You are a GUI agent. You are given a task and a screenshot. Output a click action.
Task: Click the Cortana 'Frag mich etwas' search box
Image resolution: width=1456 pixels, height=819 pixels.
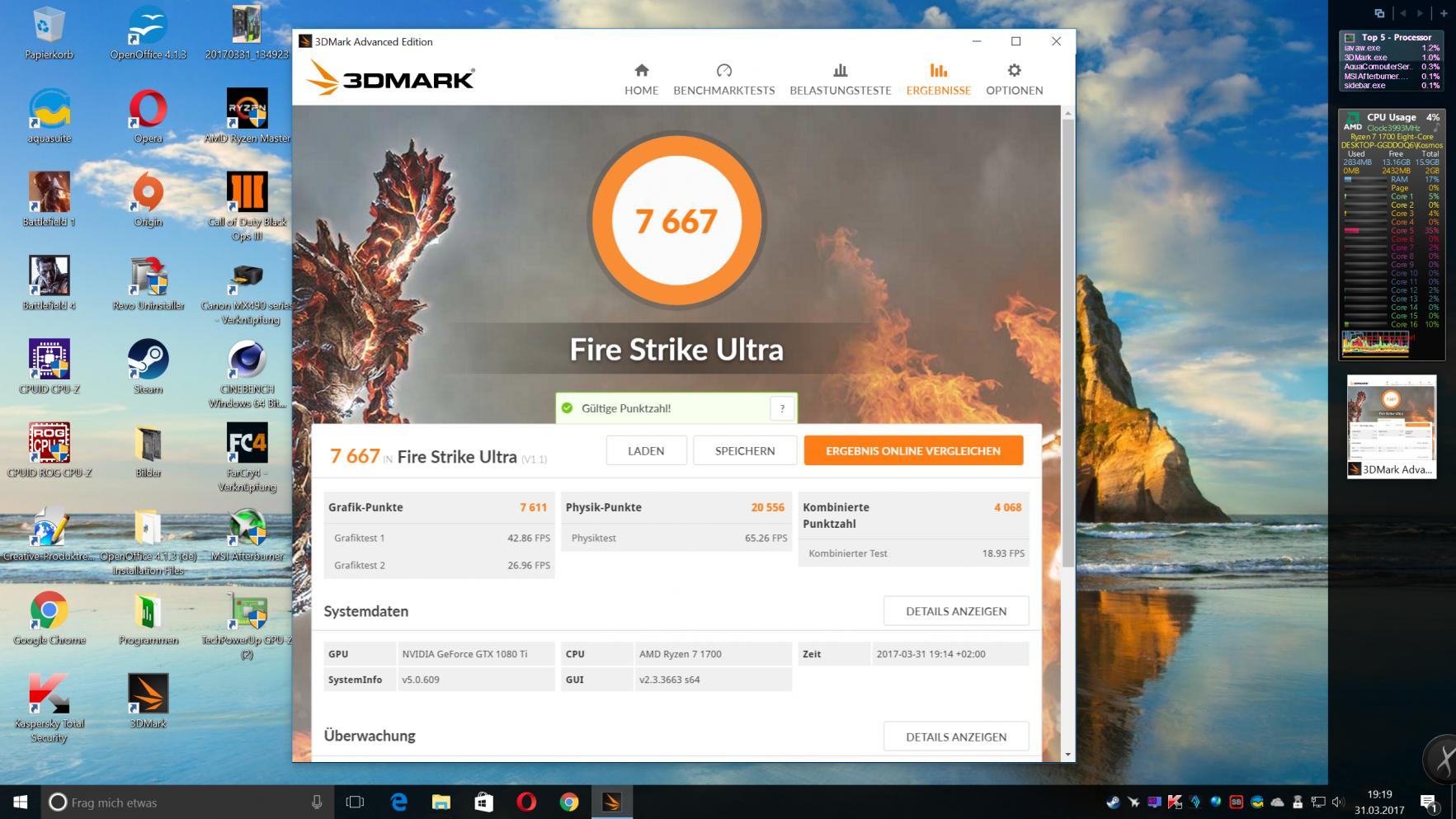tap(187, 802)
